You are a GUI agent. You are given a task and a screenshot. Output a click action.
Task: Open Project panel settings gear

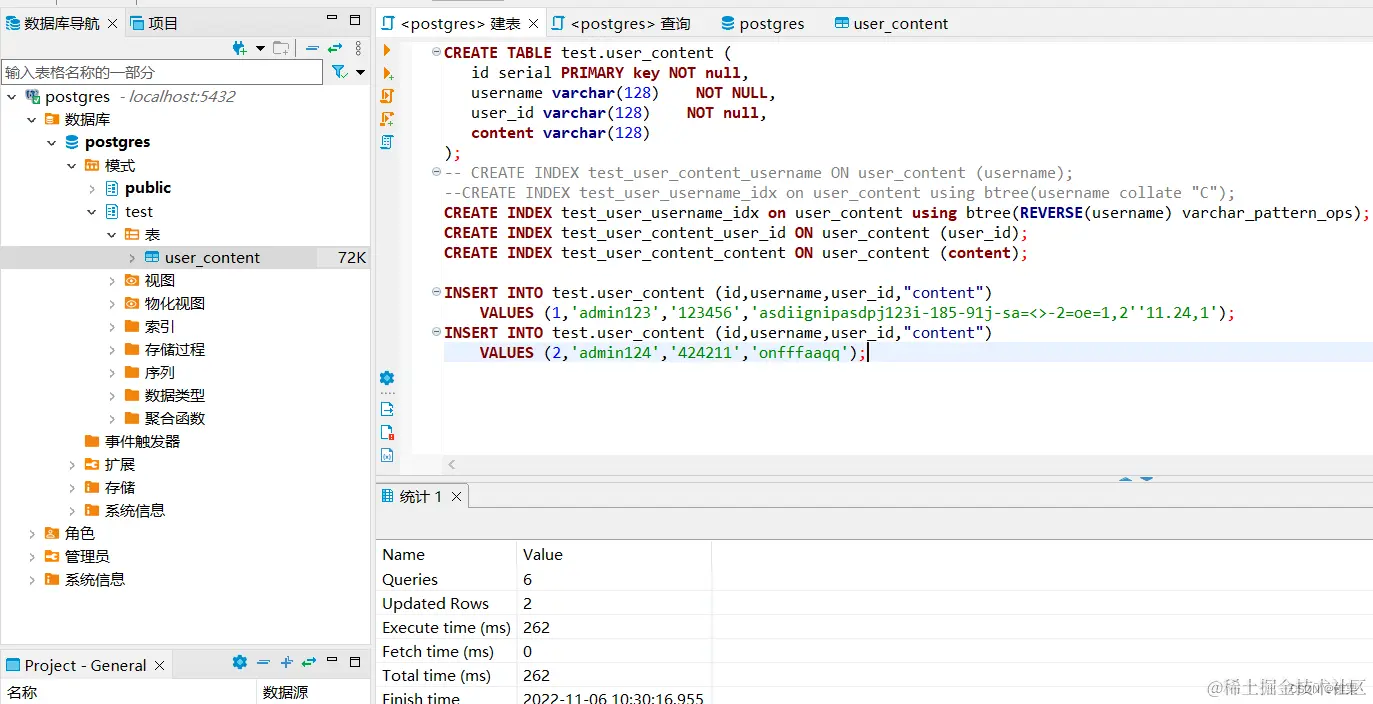pos(240,662)
